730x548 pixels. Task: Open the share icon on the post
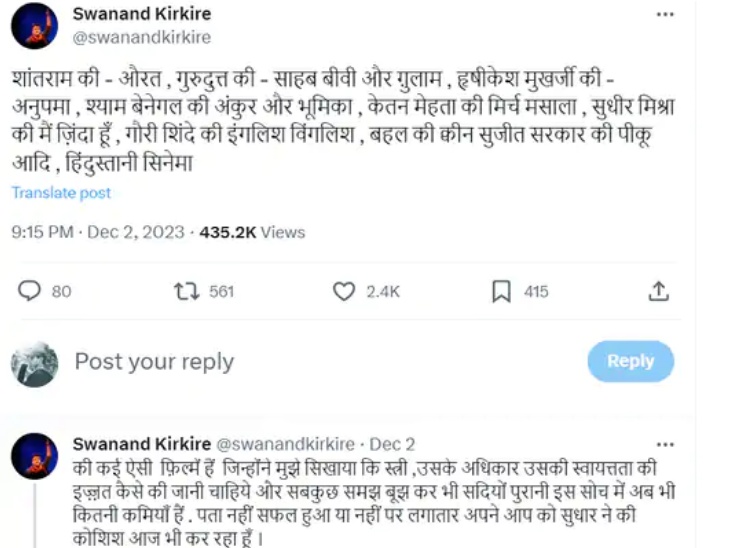pos(658,291)
